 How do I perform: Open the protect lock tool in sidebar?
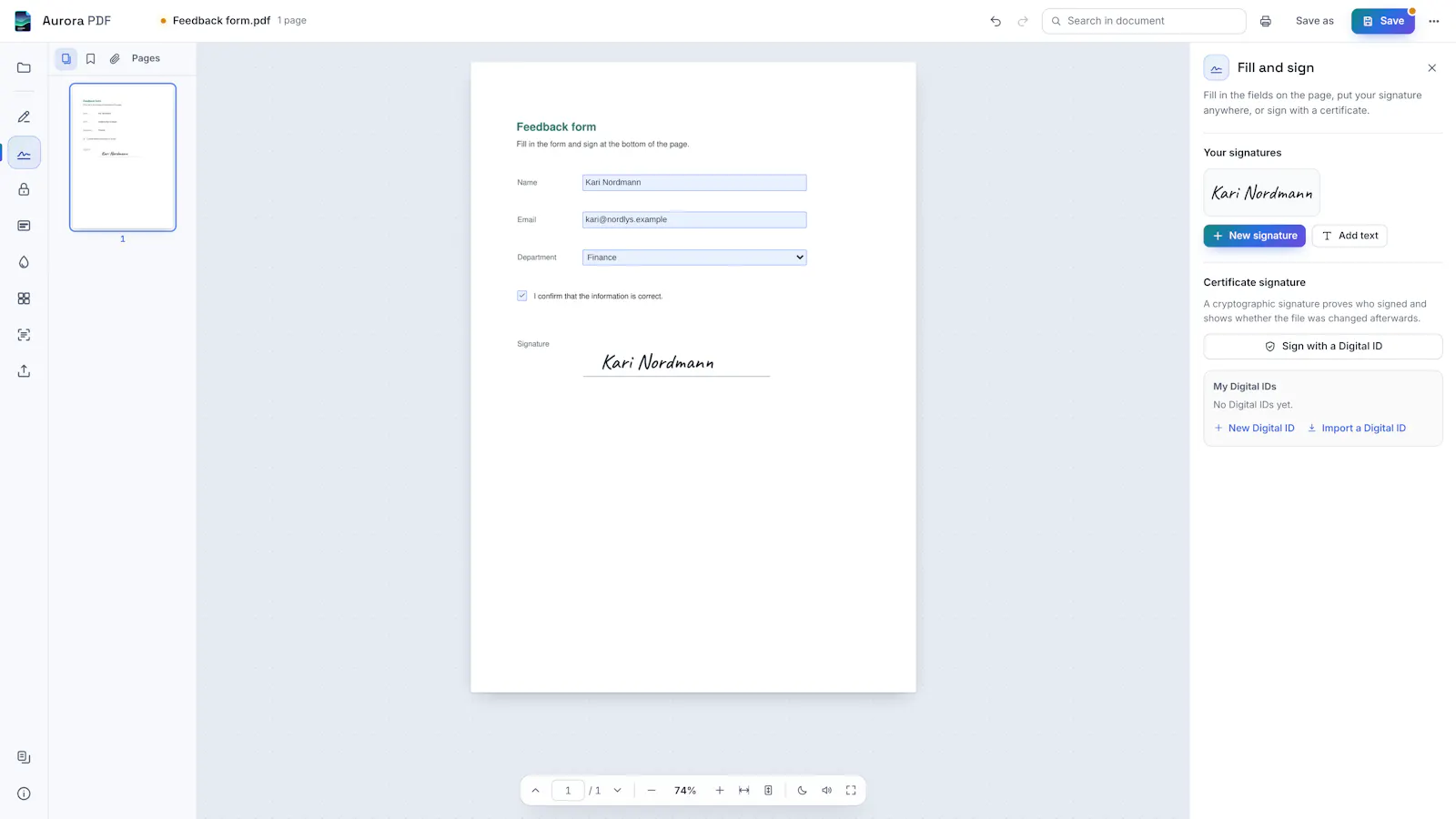coord(24,189)
